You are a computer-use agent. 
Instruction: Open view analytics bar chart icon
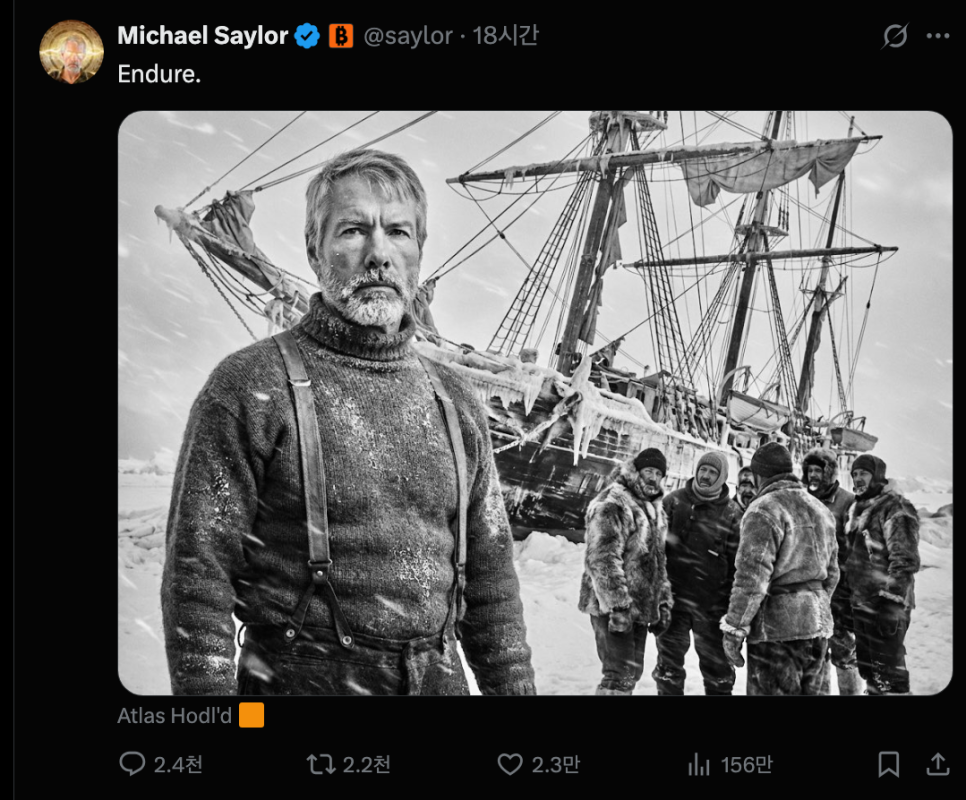tap(699, 765)
